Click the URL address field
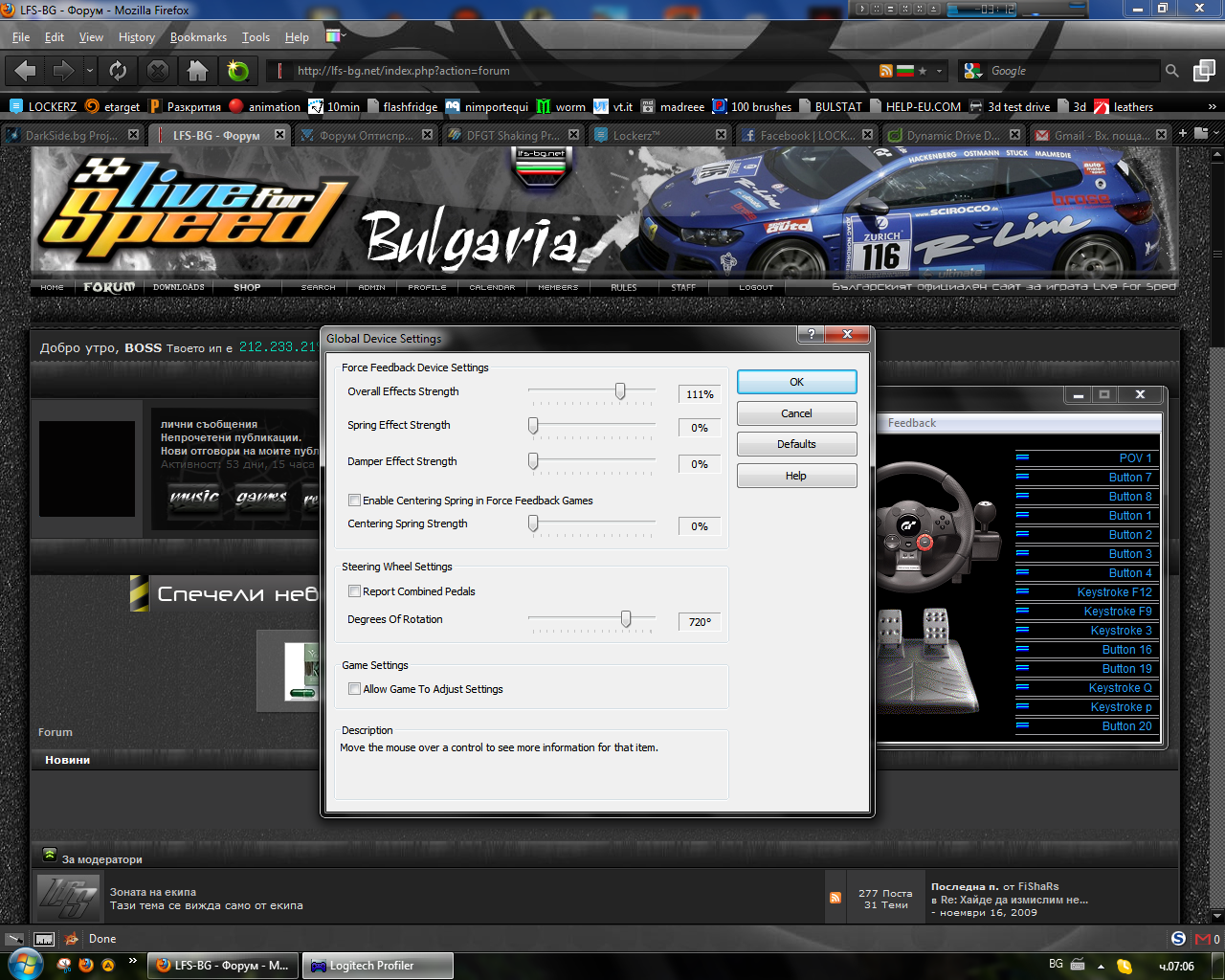This screenshot has width=1225, height=980. coord(584,71)
